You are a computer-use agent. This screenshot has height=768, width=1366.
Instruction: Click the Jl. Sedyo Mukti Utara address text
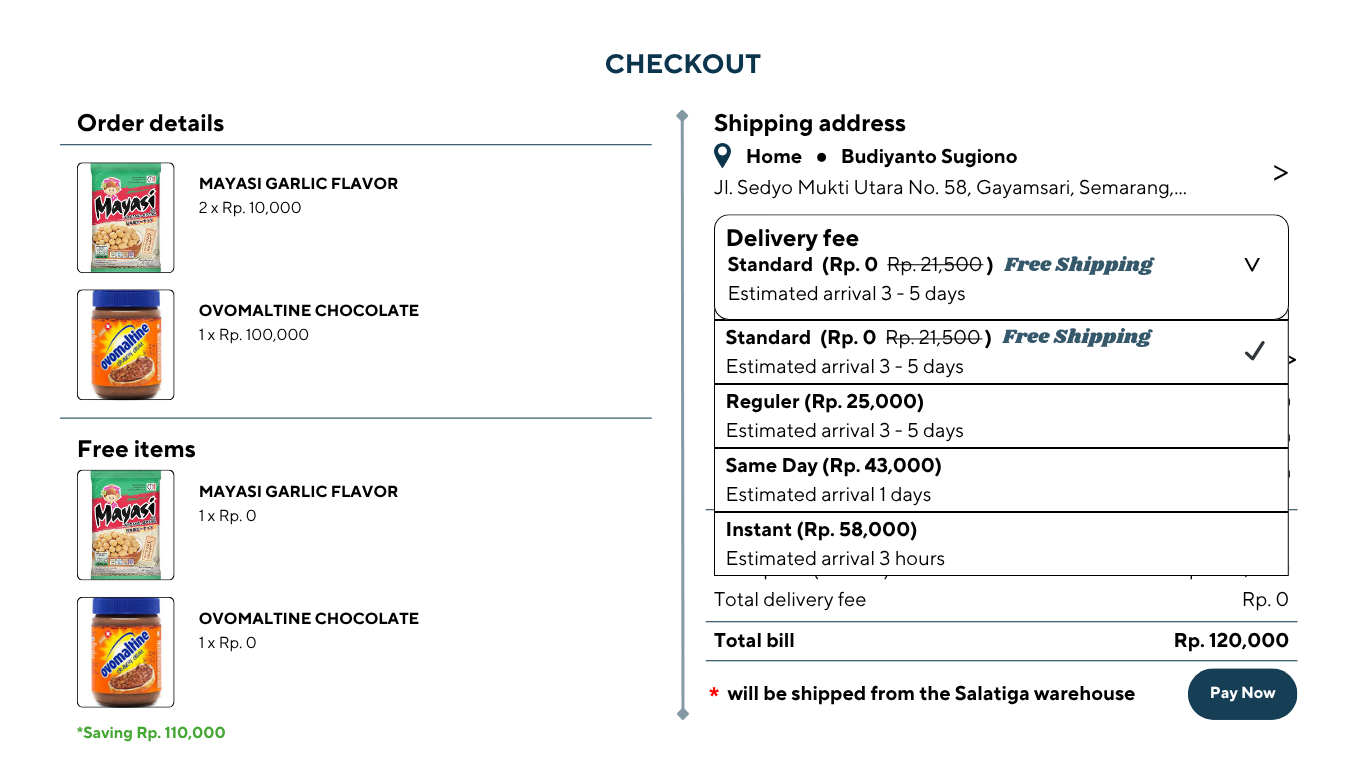coord(950,188)
